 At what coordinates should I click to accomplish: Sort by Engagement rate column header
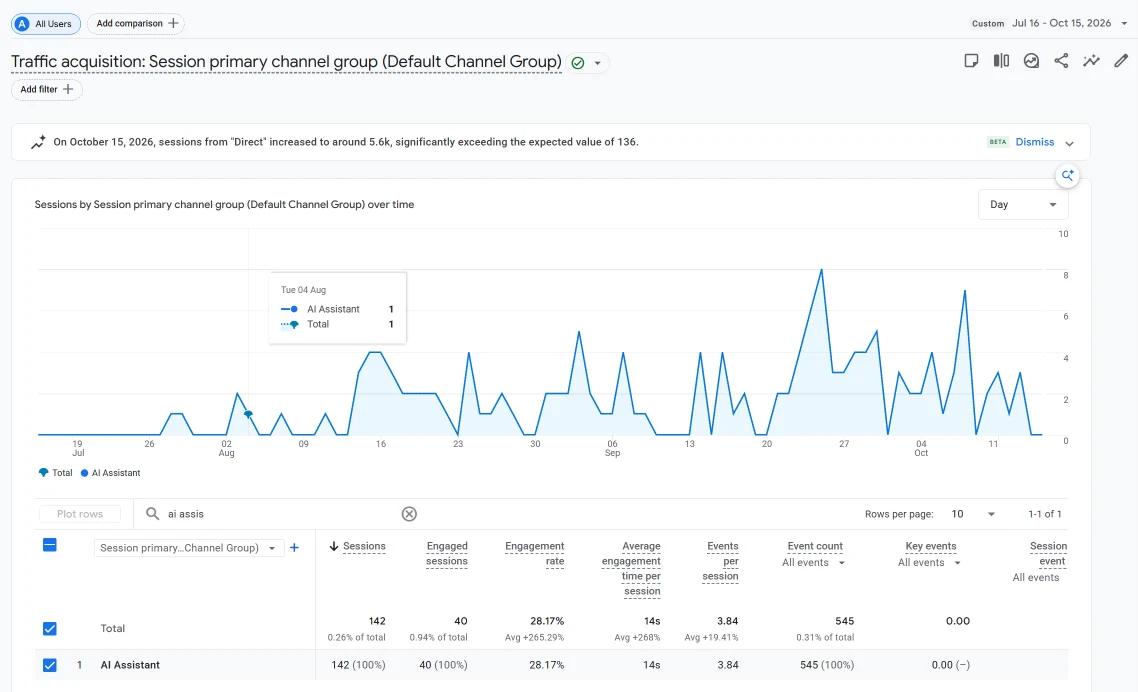coord(534,553)
